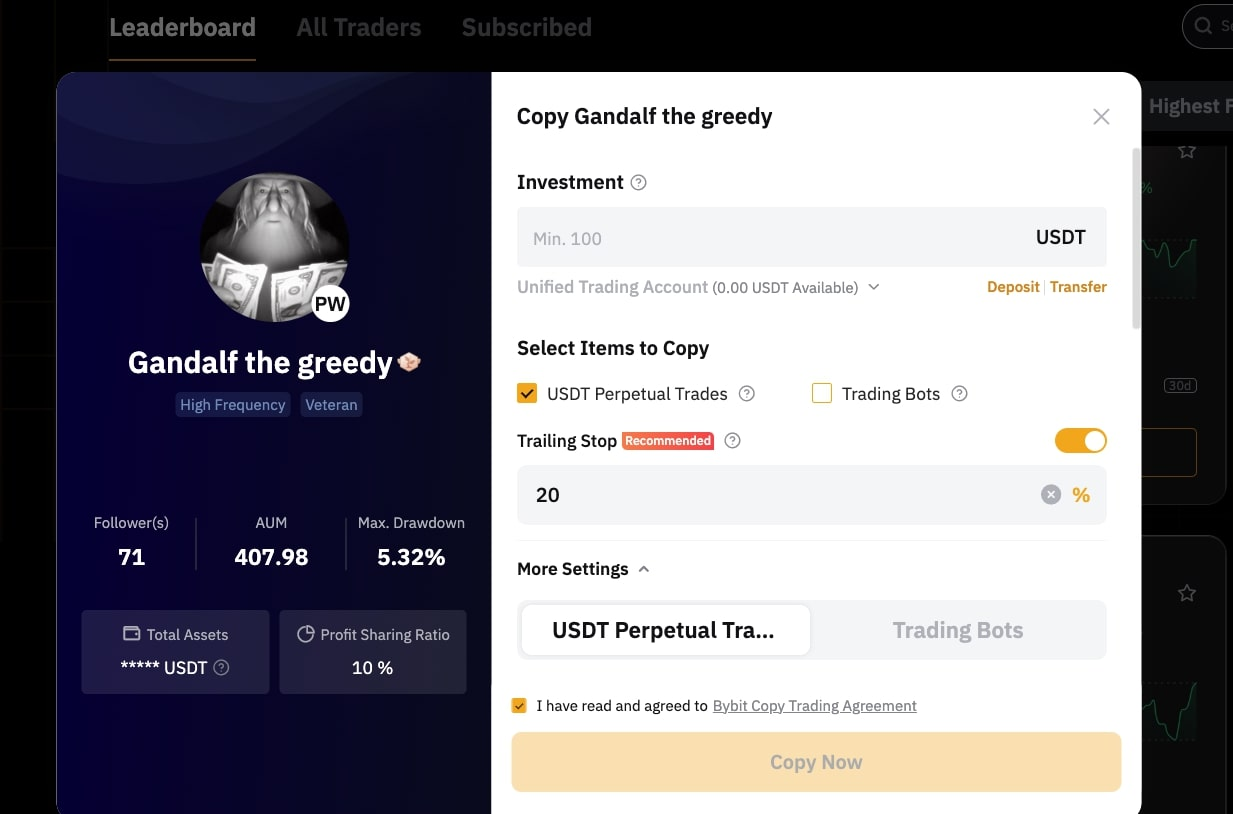
Task: Open the Subscribed tab
Action: (526, 27)
